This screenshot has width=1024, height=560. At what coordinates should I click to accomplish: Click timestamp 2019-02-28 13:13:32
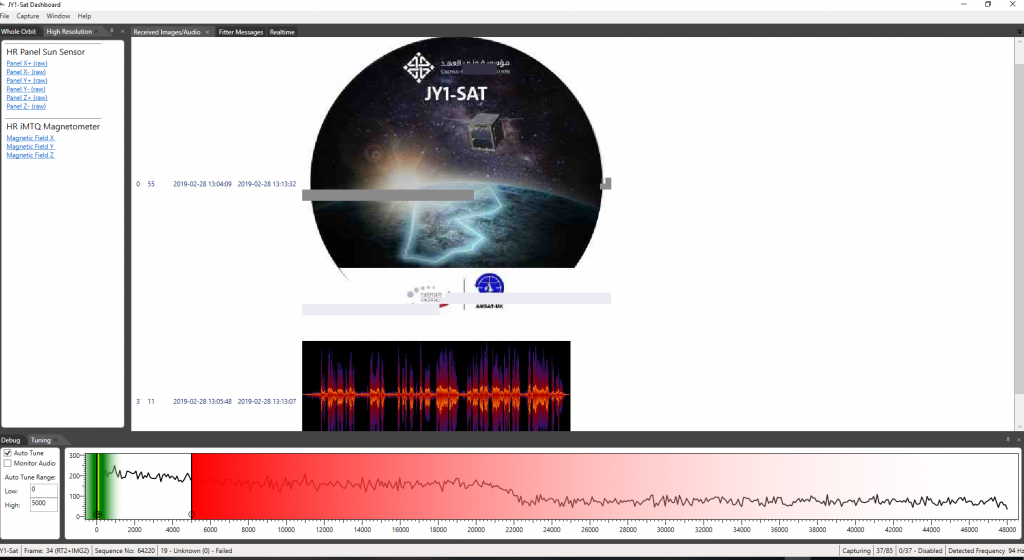pos(266,184)
